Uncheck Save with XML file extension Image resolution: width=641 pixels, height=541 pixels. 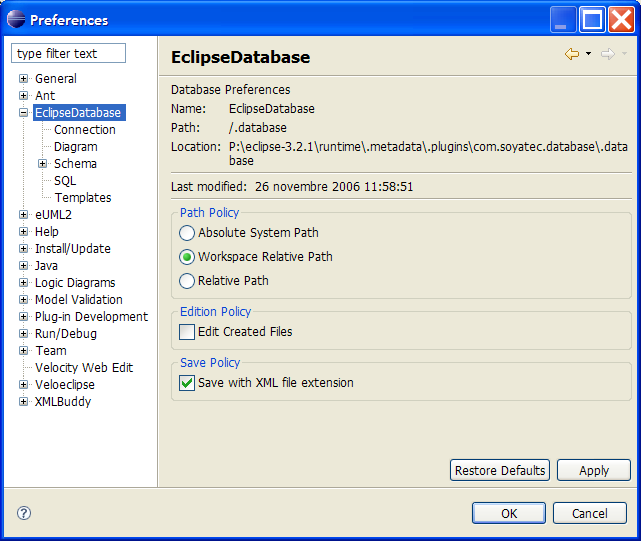click(187, 383)
